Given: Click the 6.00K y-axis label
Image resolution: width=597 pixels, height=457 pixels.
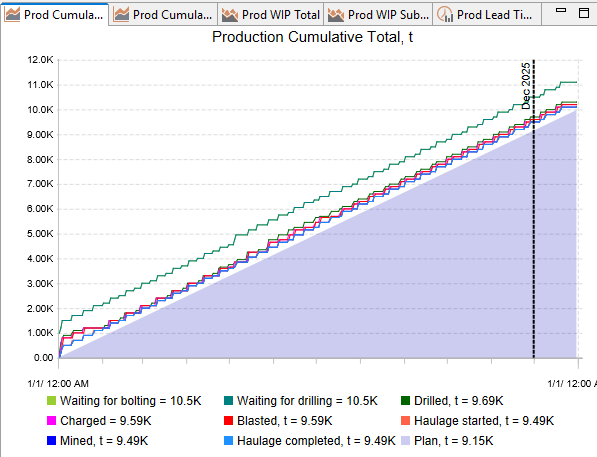Looking at the screenshot, I should point(40,209).
